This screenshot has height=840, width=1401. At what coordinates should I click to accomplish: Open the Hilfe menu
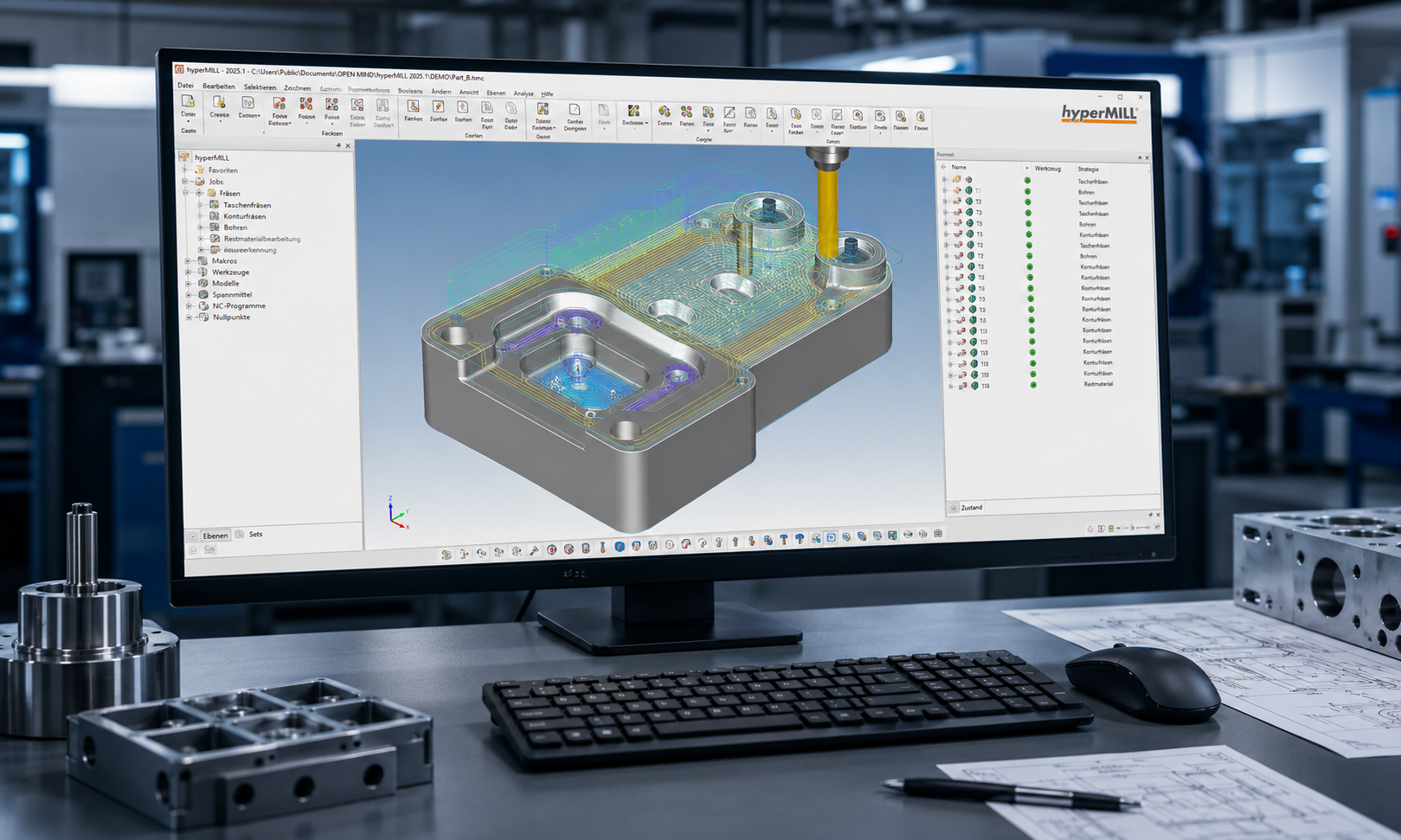coord(547,93)
